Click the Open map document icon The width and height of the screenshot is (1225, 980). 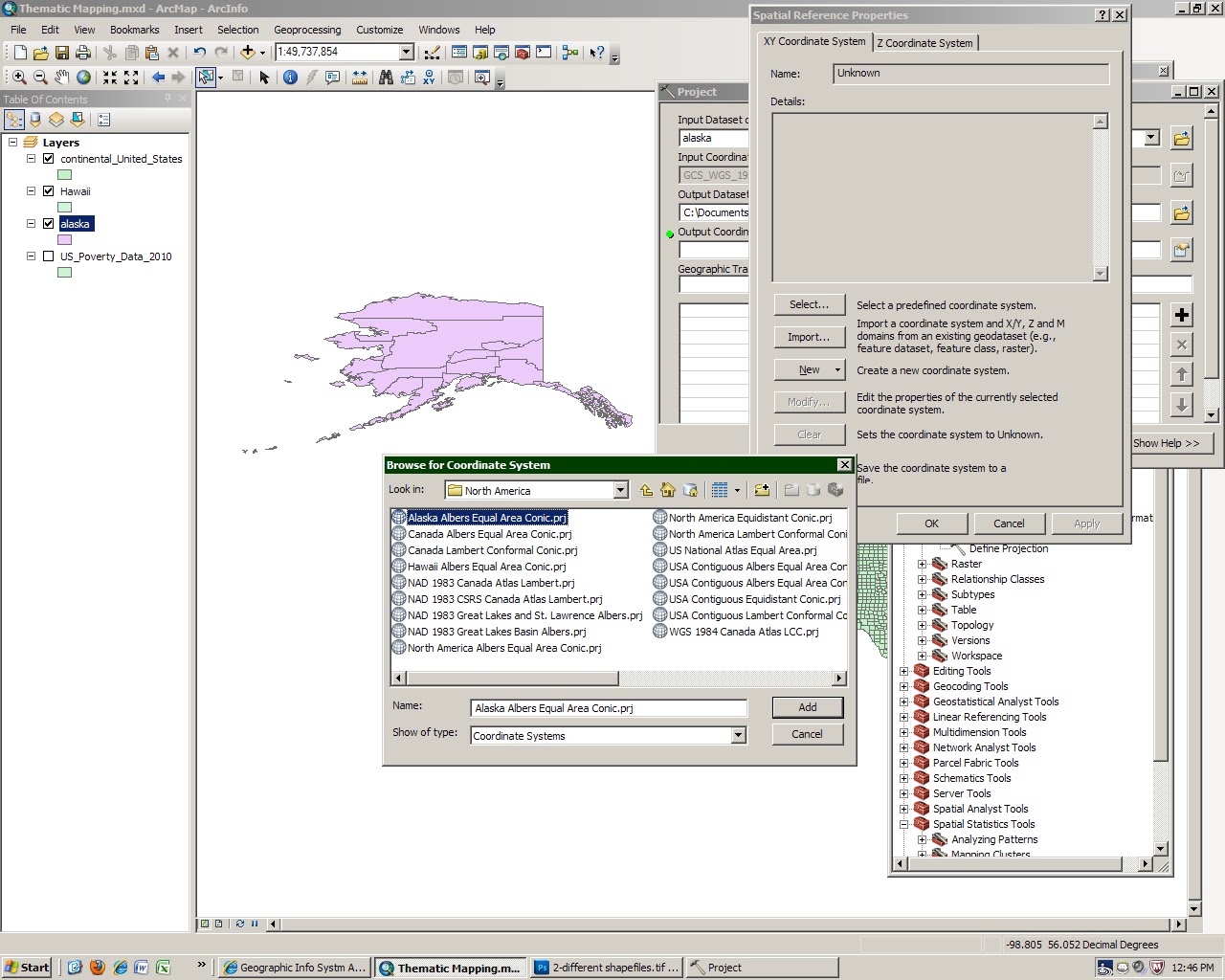tap(41, 53)
